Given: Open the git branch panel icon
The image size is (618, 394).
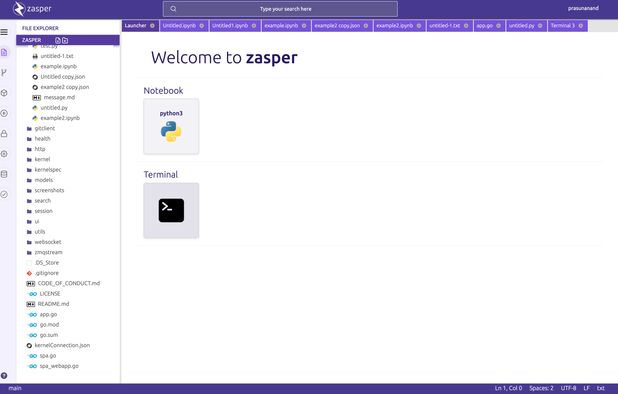Looking at the screenshot, I should [x=4, y=72].
